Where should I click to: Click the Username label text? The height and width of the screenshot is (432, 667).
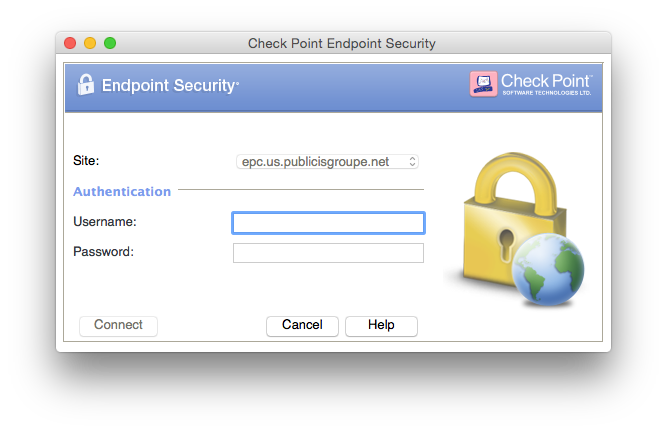point(105,221)
